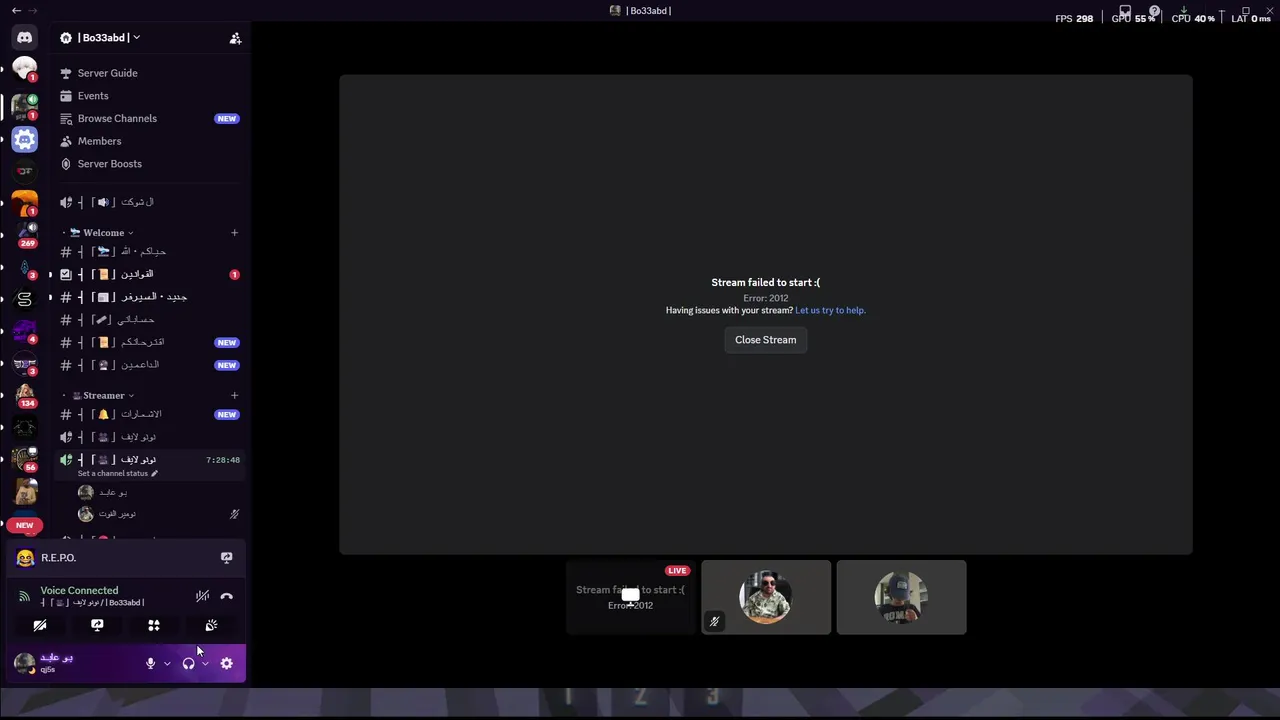The height and width of the screenshot is (720, 1280).
Task: Expand the Bo33abd server name dropdown
Action: (100, 38)
